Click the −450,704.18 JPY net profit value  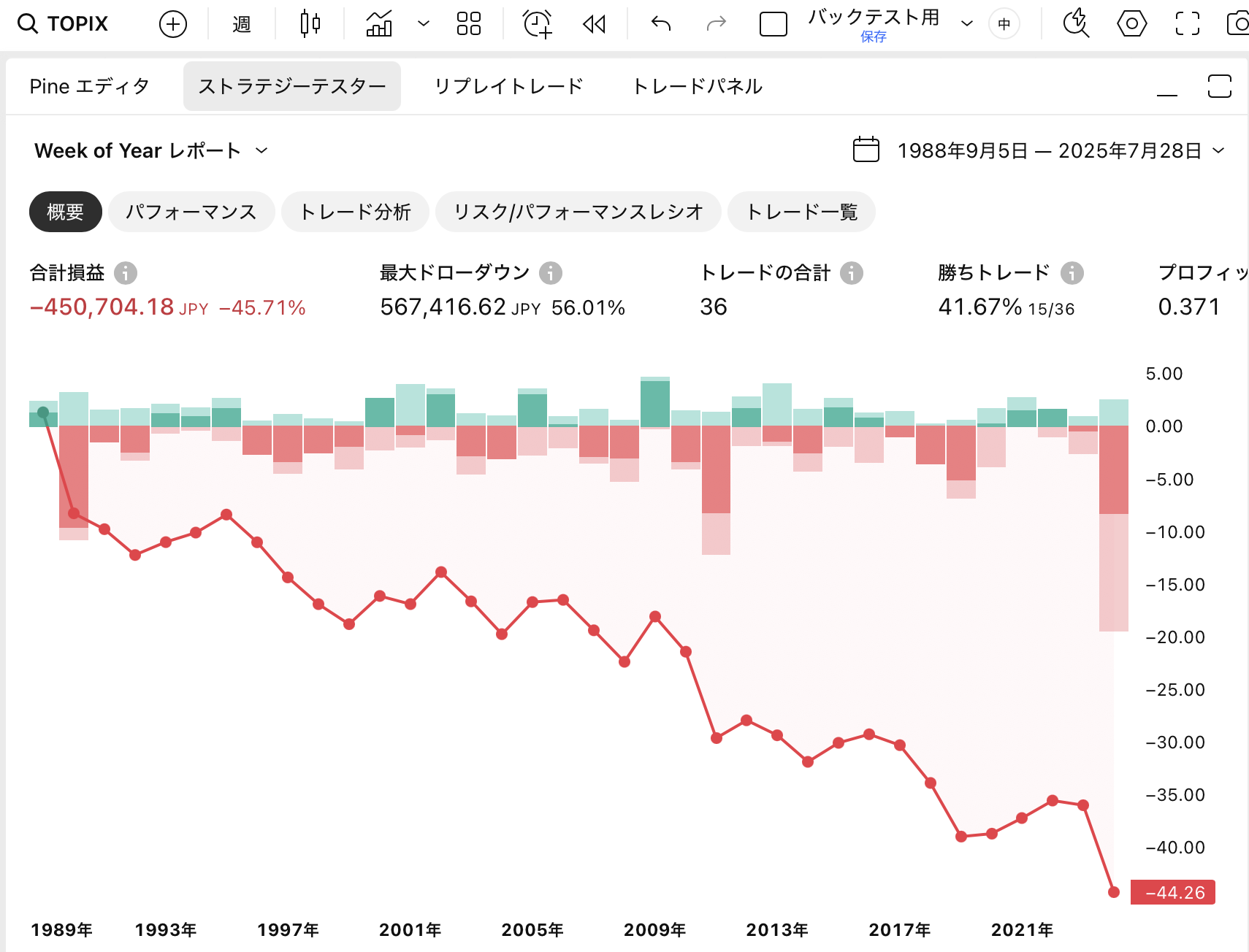[x=119, y=307]
